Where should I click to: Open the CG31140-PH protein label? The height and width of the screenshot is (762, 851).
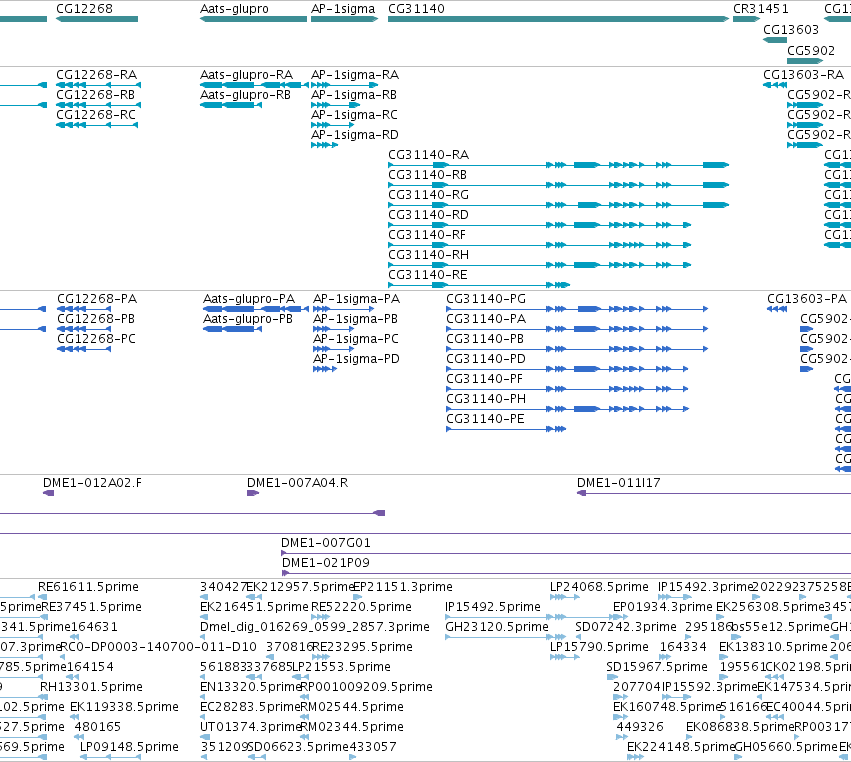click(486, 399)
